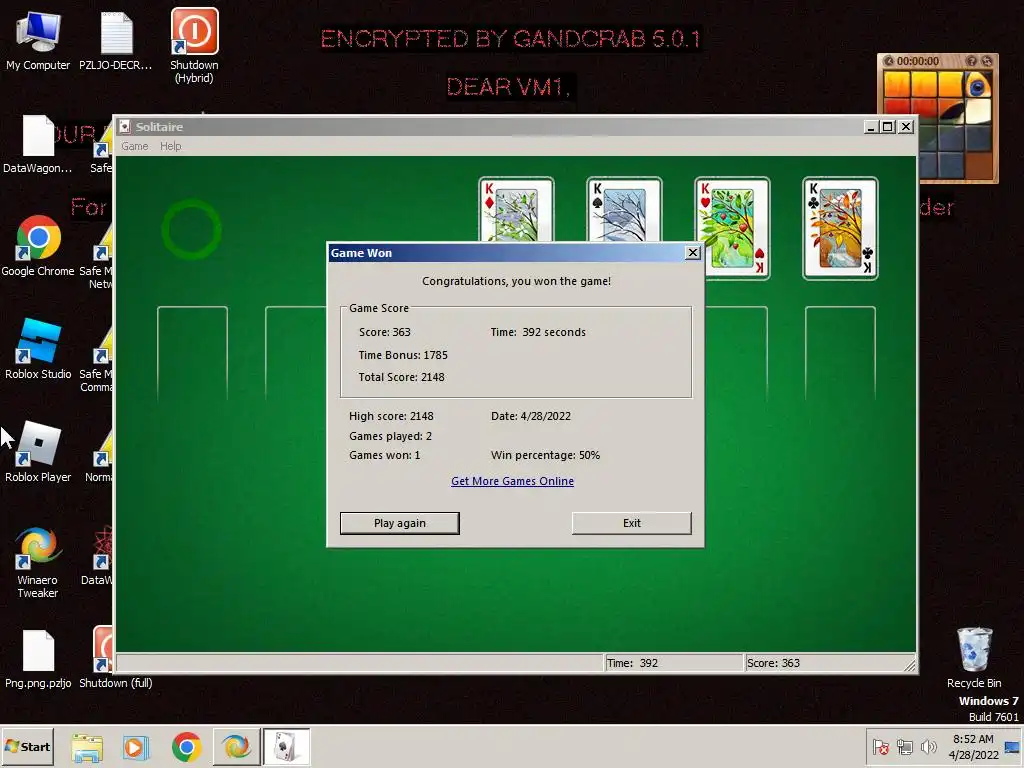Select the Roblox Studio desktop icon
Image resolution: width=1024 pixels, height=768 pixels.
(38, 349)
